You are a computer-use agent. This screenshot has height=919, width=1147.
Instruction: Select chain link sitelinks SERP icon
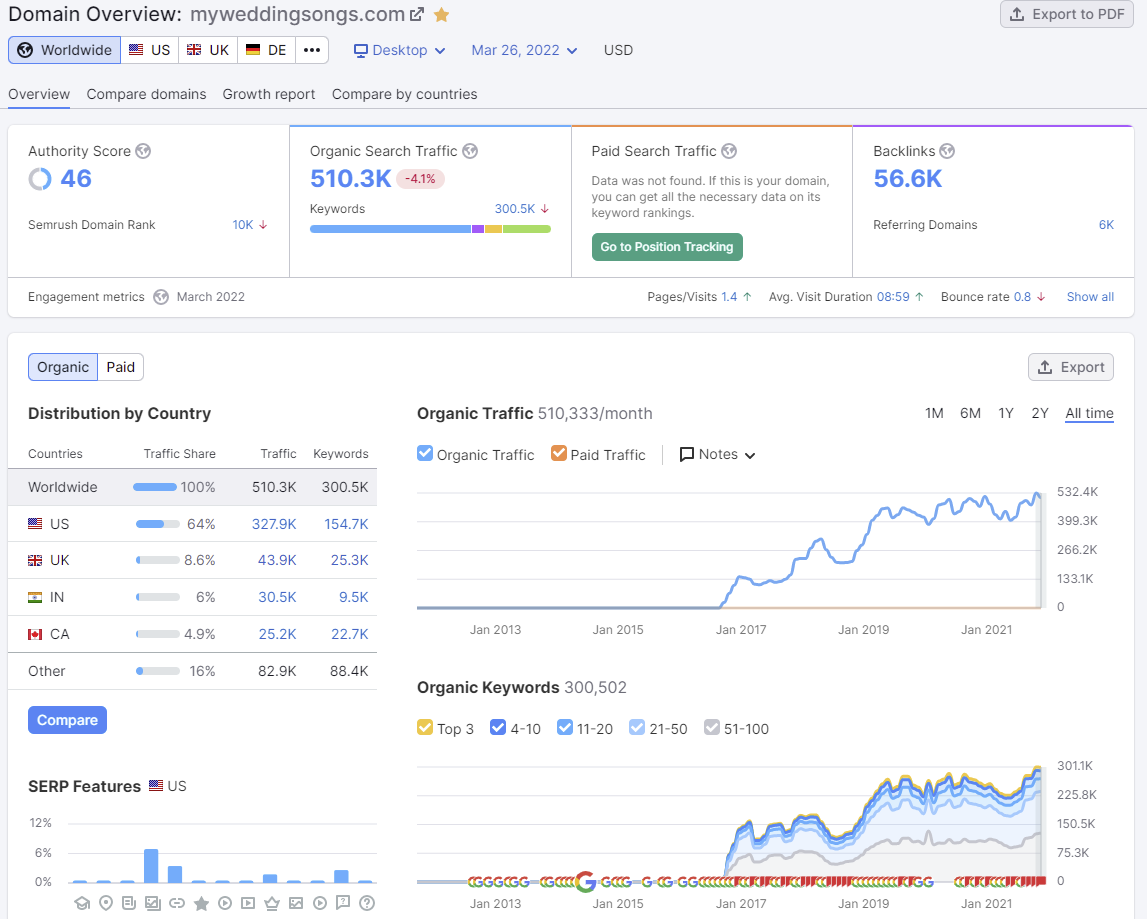click(177, 903)
